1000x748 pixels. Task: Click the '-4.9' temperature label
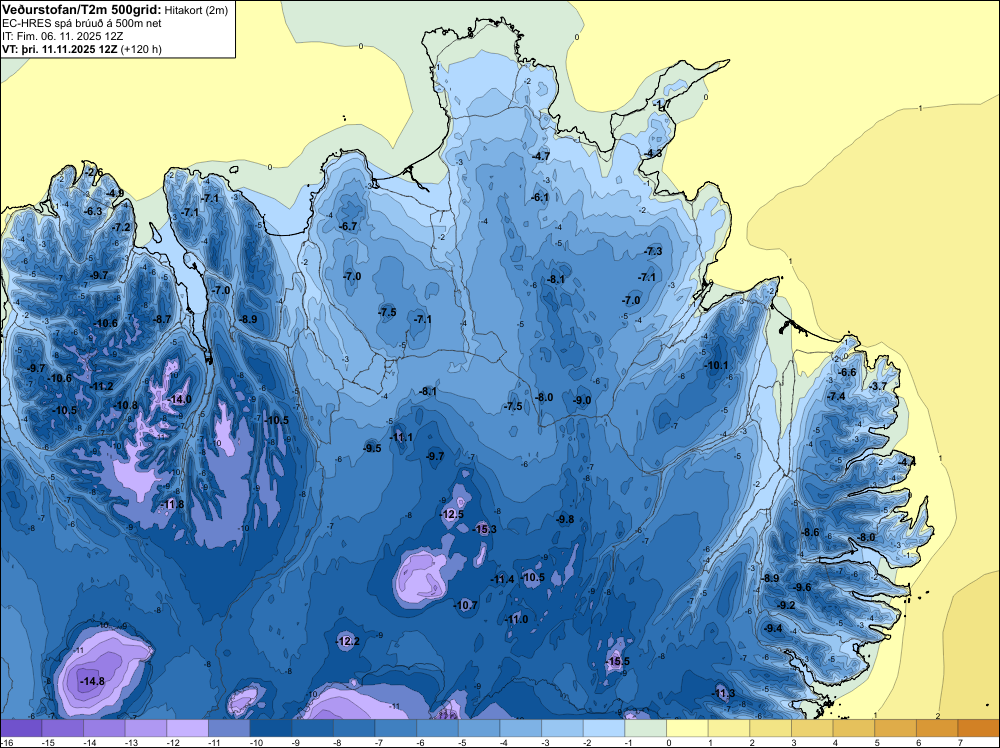click(x=115, y=193)
